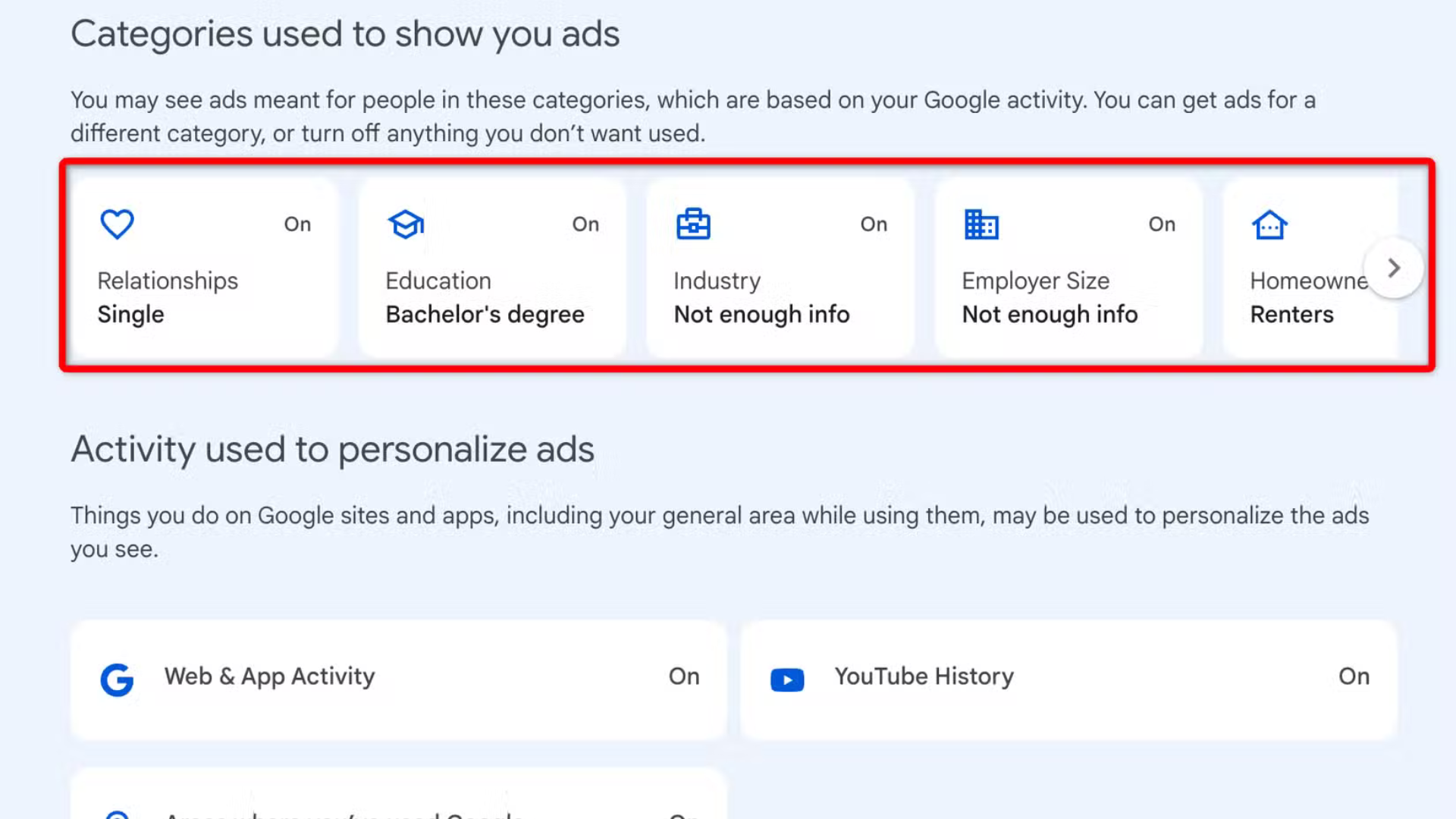This screenshot has width=1456, height=819.
Task: Disable YouTube History personalization
Action: pos(1353,676)
